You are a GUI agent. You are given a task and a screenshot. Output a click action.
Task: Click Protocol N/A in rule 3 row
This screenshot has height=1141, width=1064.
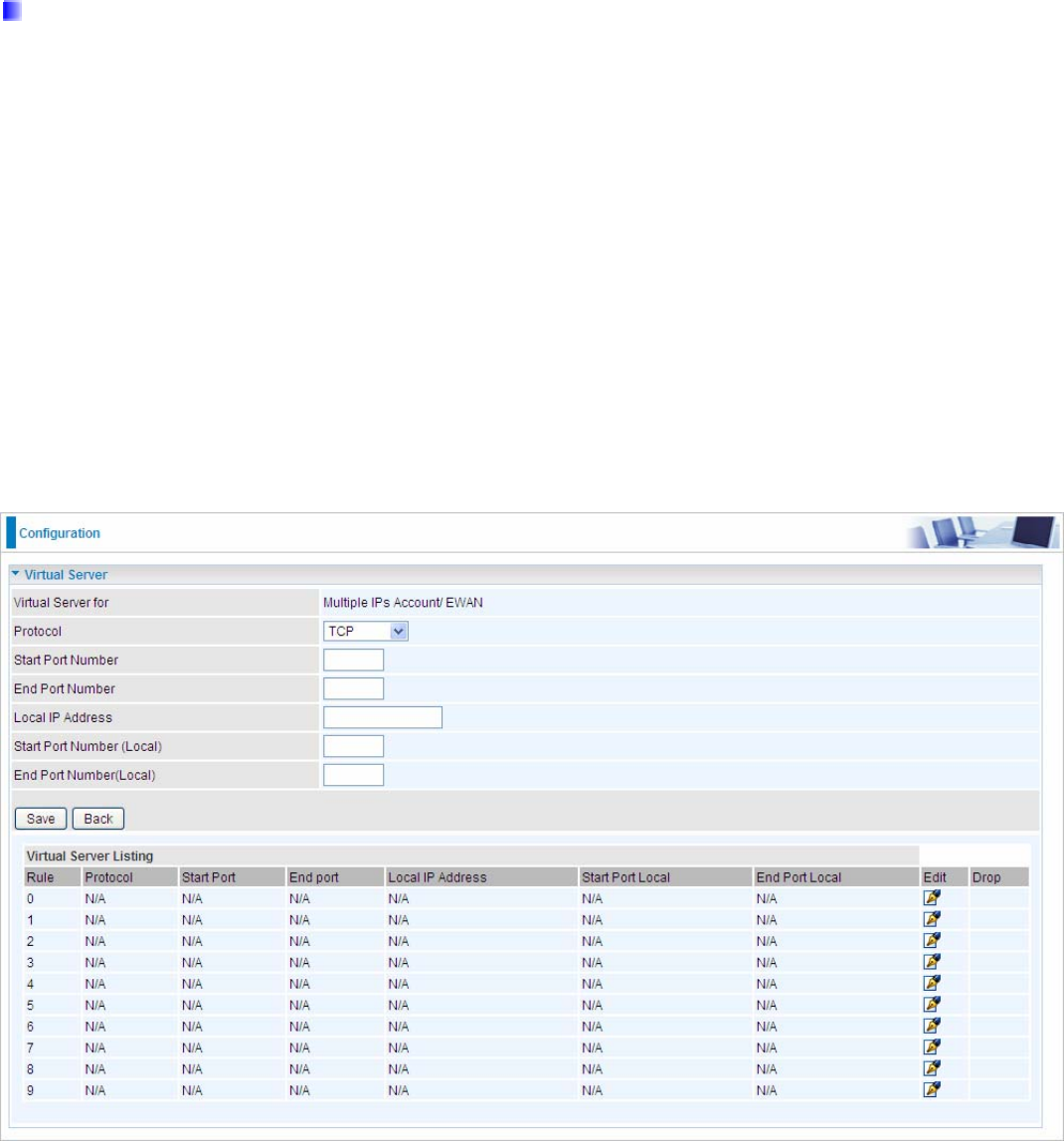95,963
